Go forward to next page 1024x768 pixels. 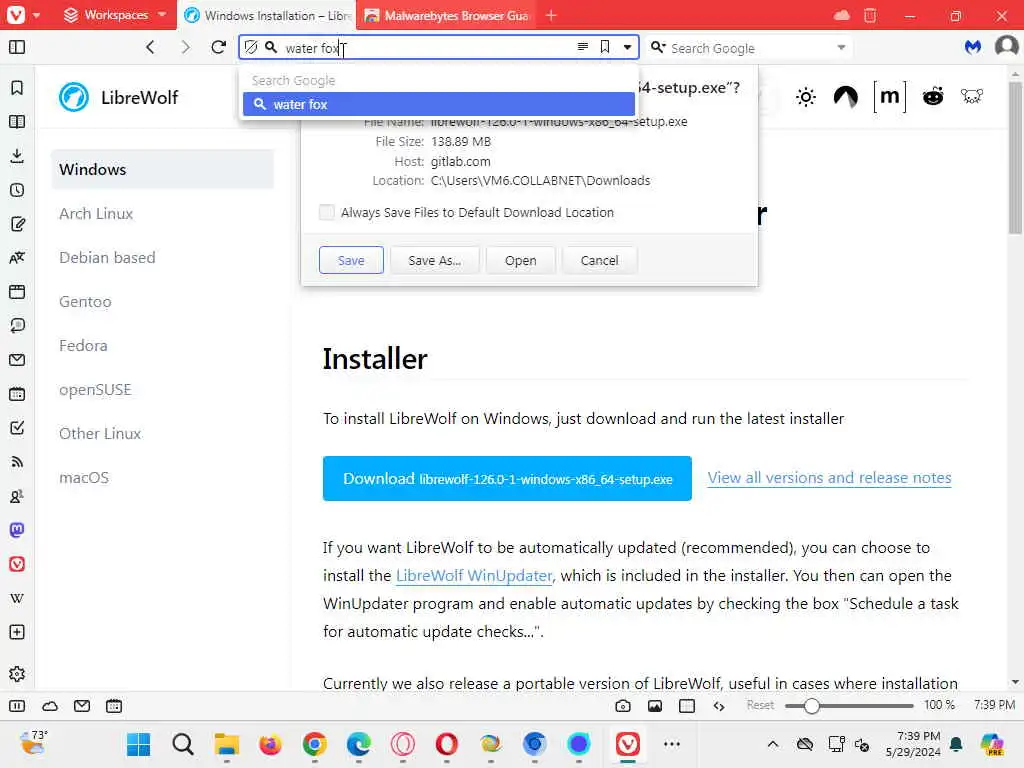pos(185,47)
